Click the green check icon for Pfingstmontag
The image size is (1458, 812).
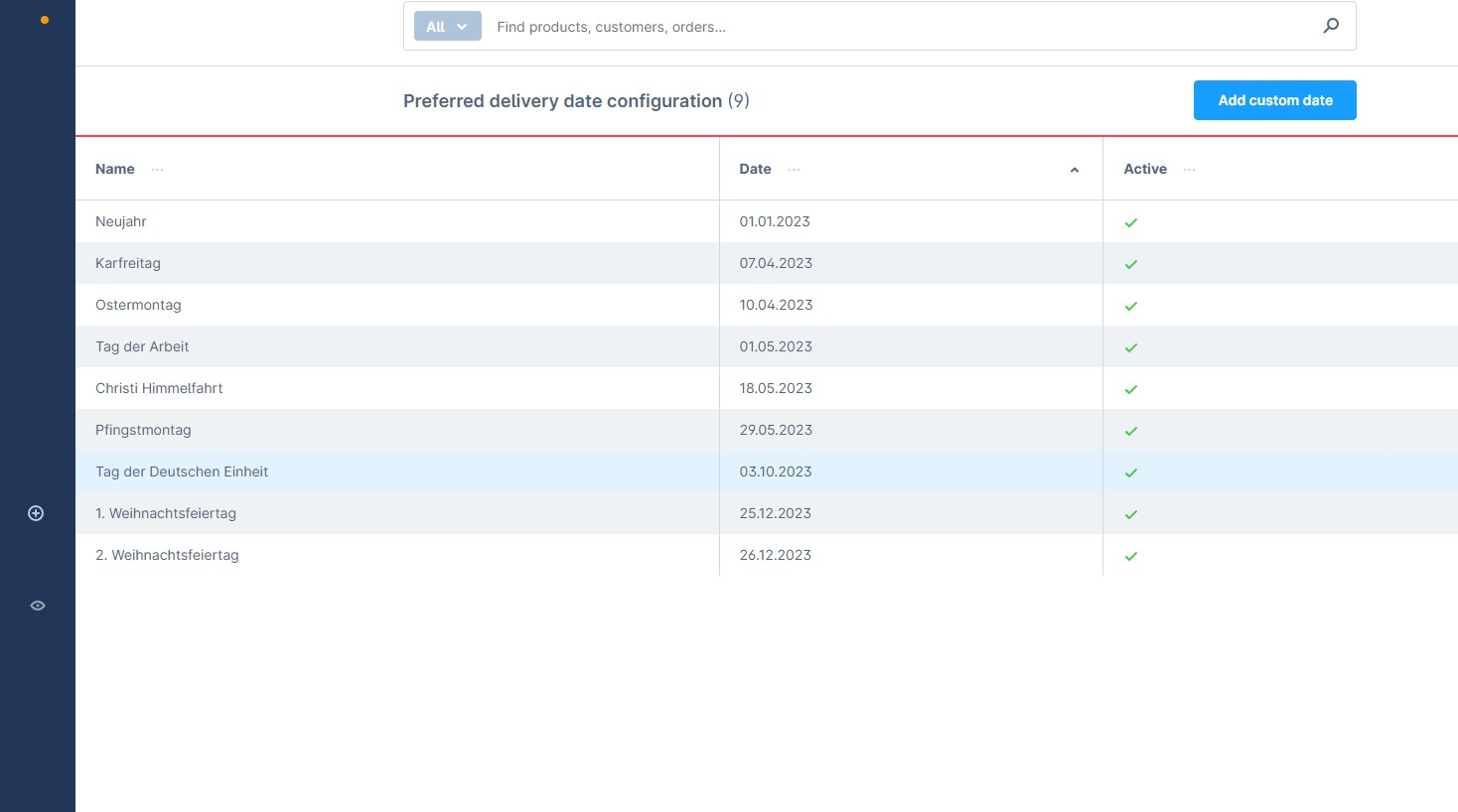pyautogui.click(x=1131, y=431)
